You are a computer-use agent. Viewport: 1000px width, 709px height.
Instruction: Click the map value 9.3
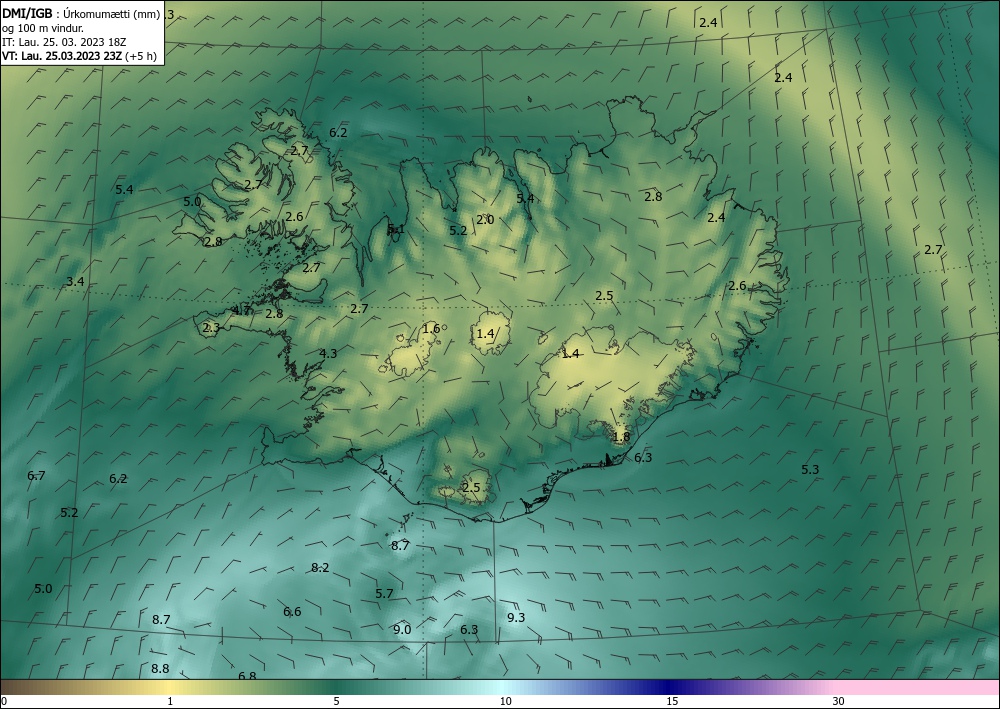pyautogui.click(x=516, y=618)
